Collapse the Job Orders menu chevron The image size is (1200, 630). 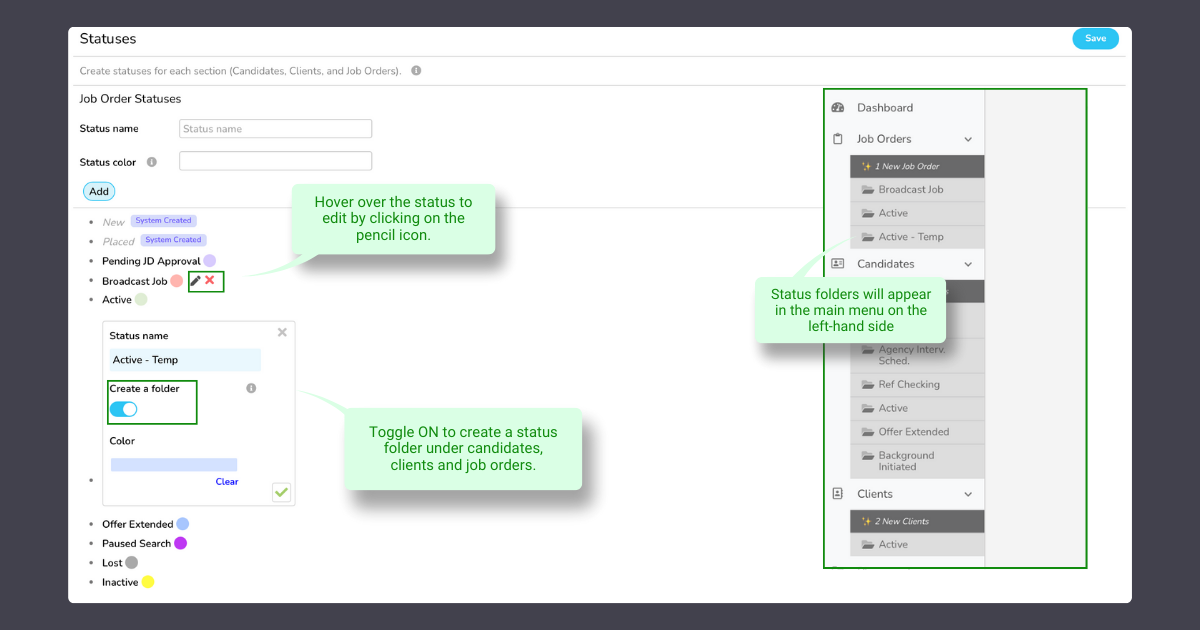point(968,140)
